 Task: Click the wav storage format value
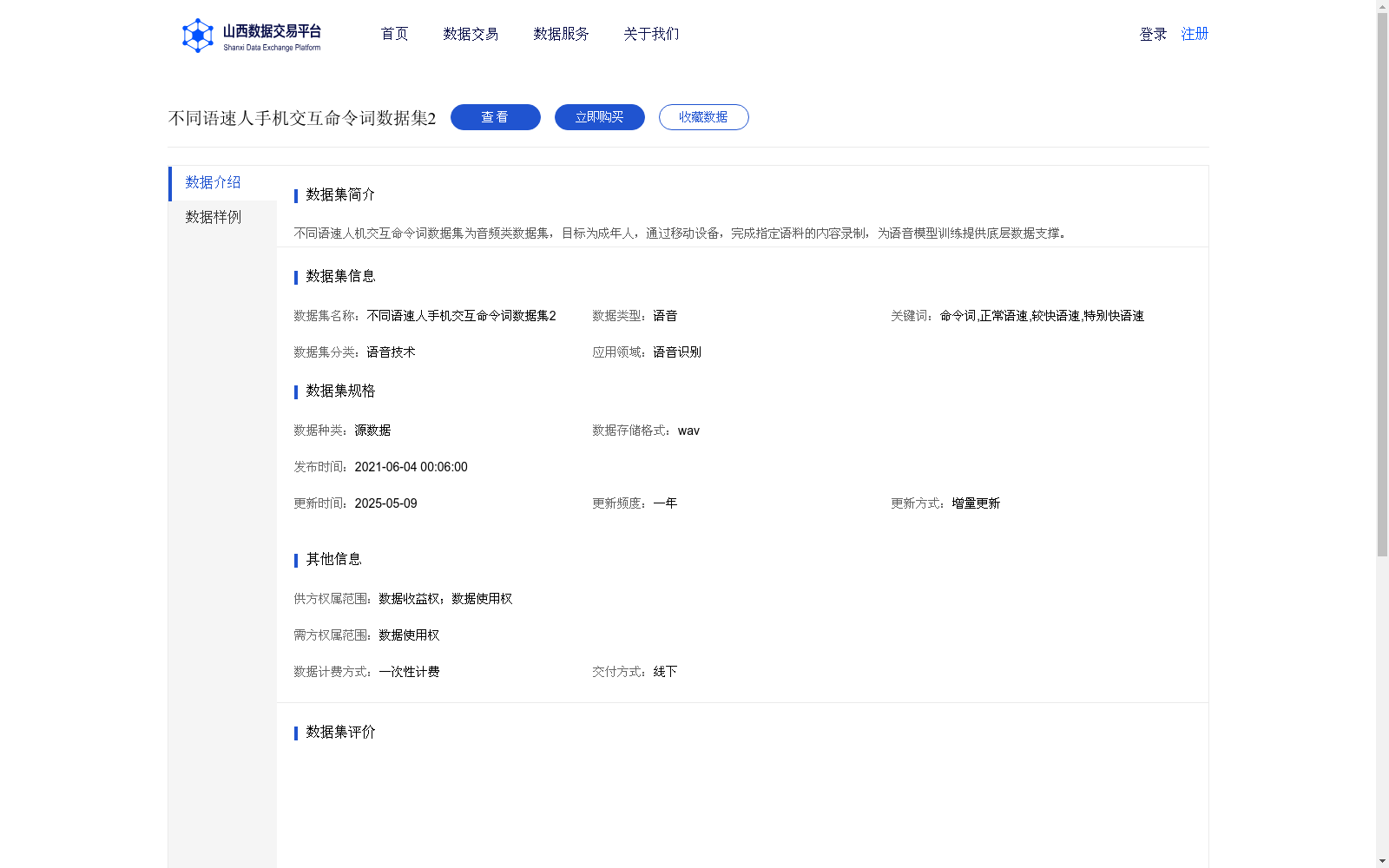[x=688, y=431]
